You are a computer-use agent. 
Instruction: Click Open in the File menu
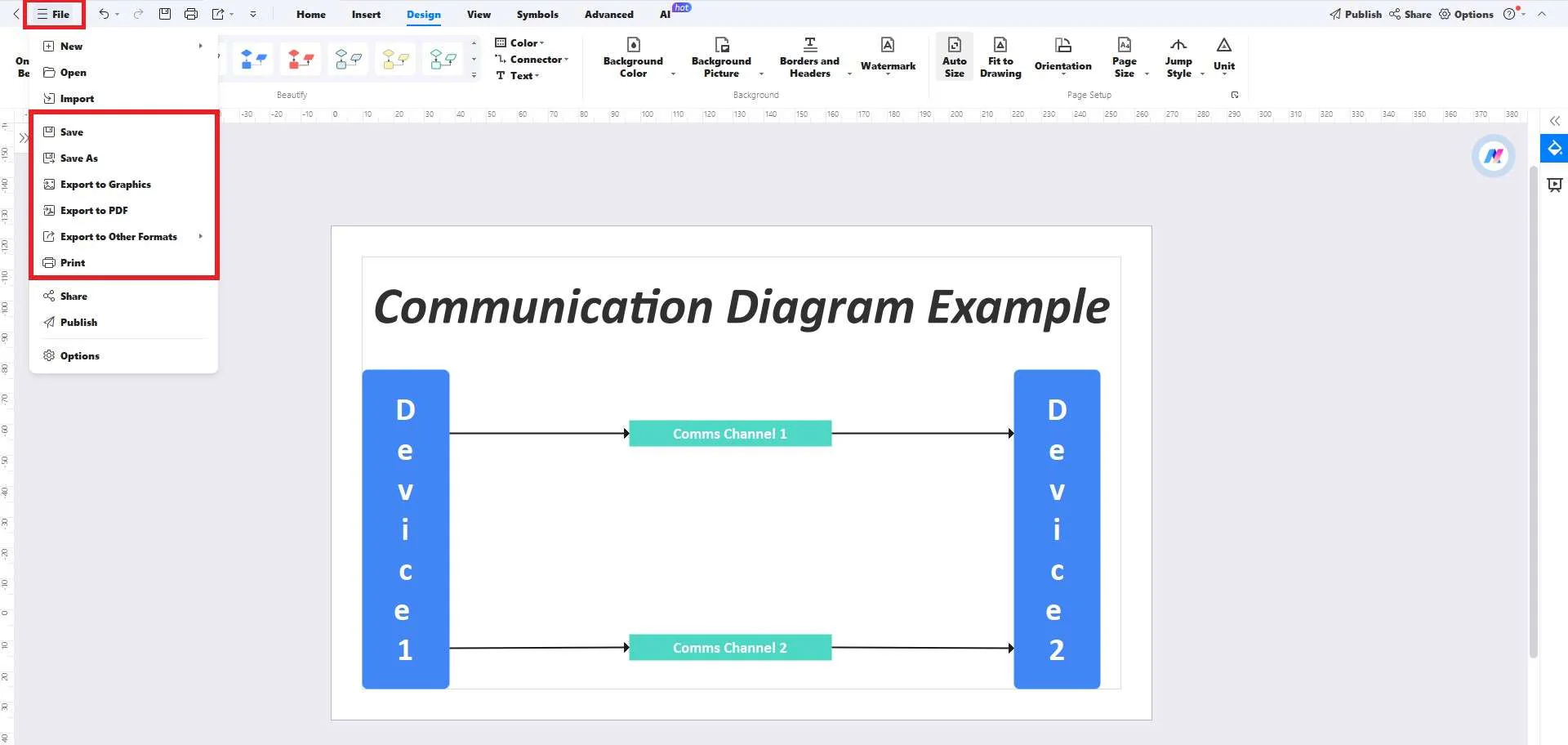[x=124, y=73]
